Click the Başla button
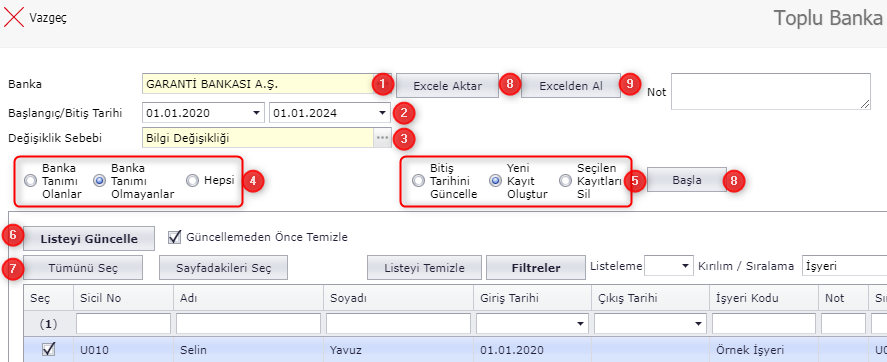 (x=687, y=180)
